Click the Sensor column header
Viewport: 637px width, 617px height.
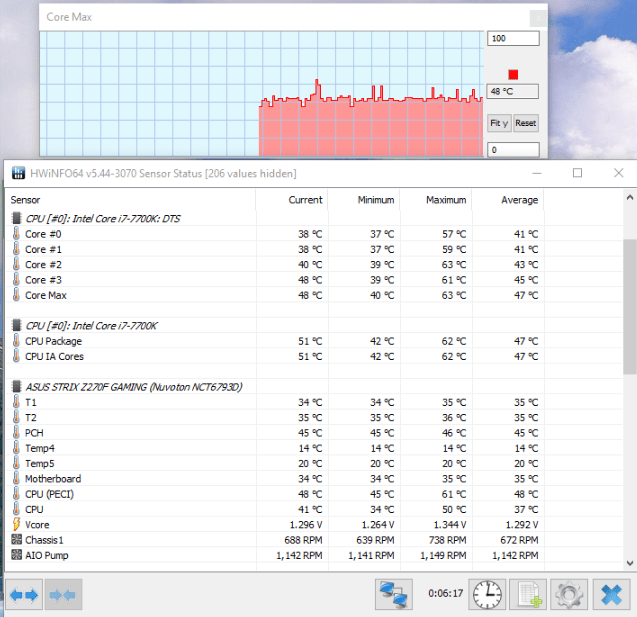[x=131, y=200]
